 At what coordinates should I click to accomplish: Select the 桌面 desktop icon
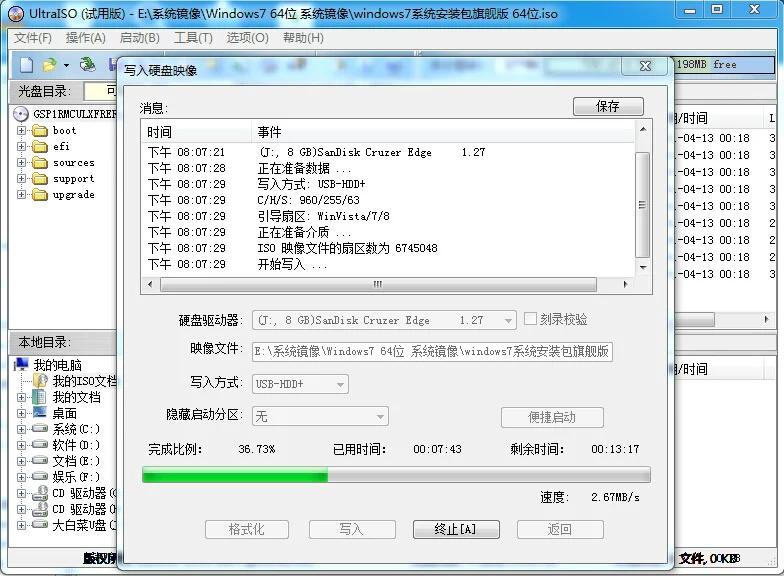[x=40, y=412]
